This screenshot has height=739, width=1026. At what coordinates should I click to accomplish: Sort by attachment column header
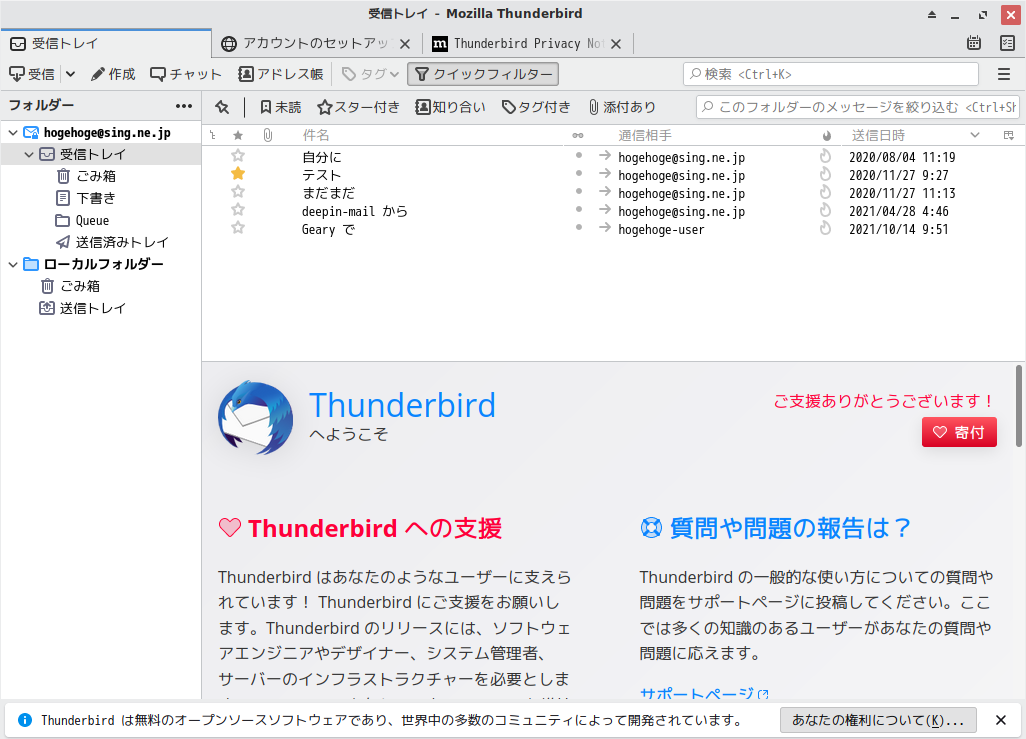(x=268, y=135)
